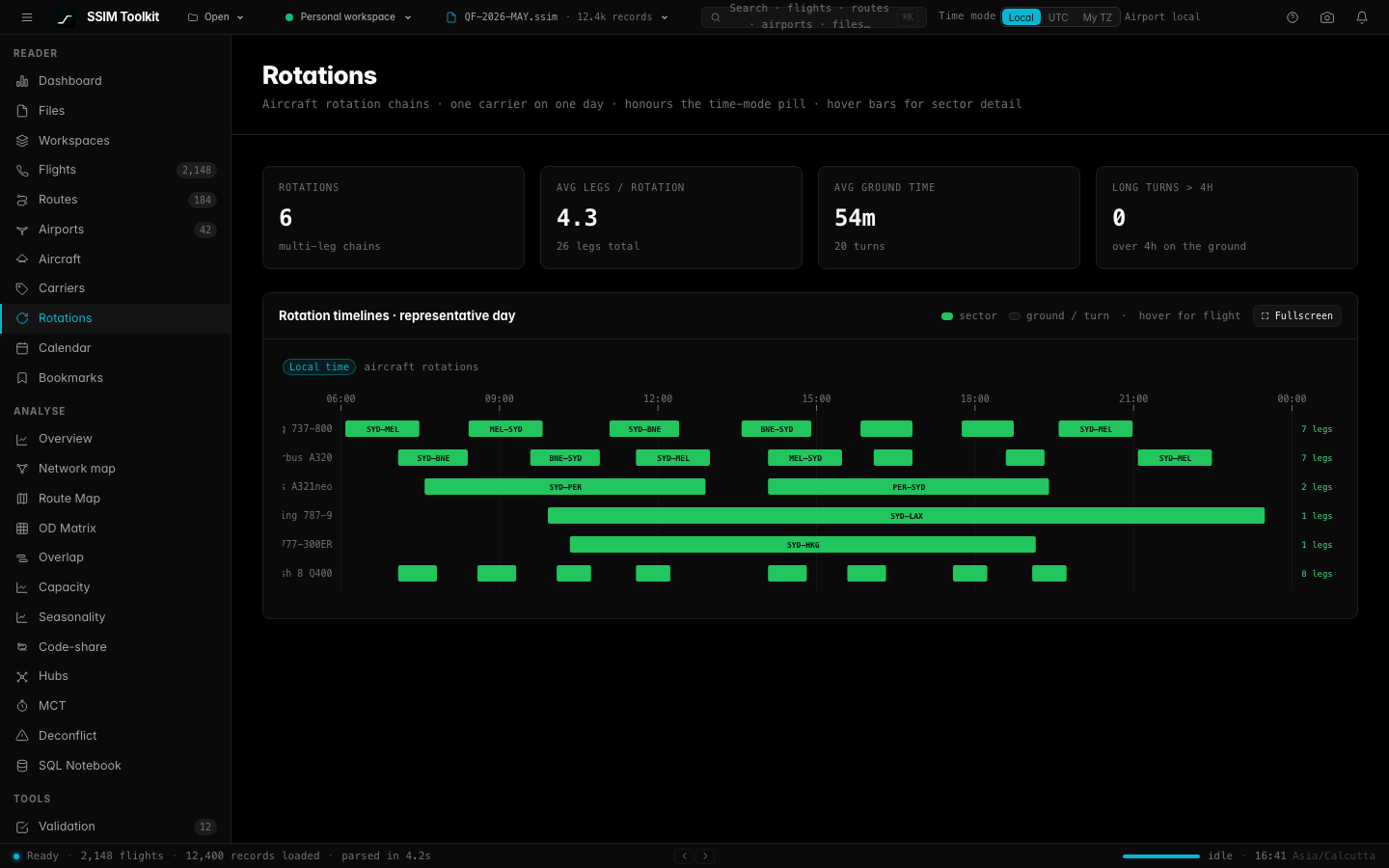The image size is (1389, 868).
Task: Switch time mode to My TZ
Action: [x=1097, y=17]
